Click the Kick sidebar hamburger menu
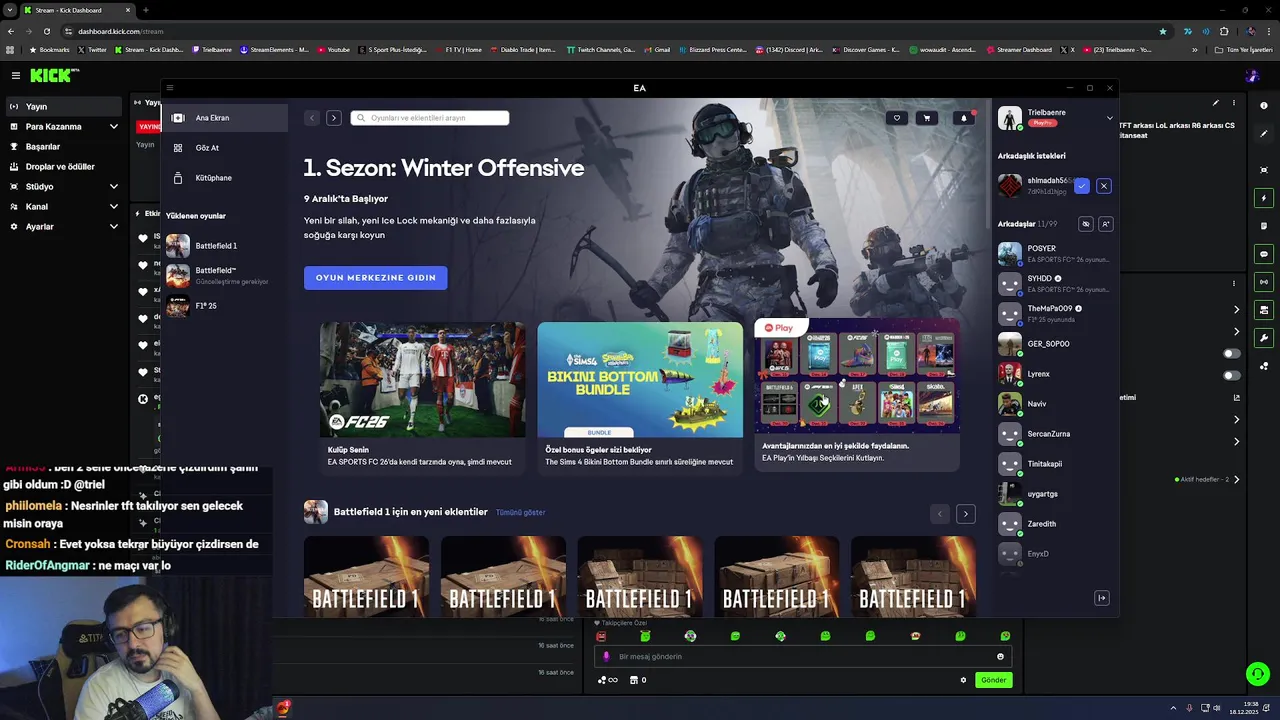1280x720 pixels. 16,75
